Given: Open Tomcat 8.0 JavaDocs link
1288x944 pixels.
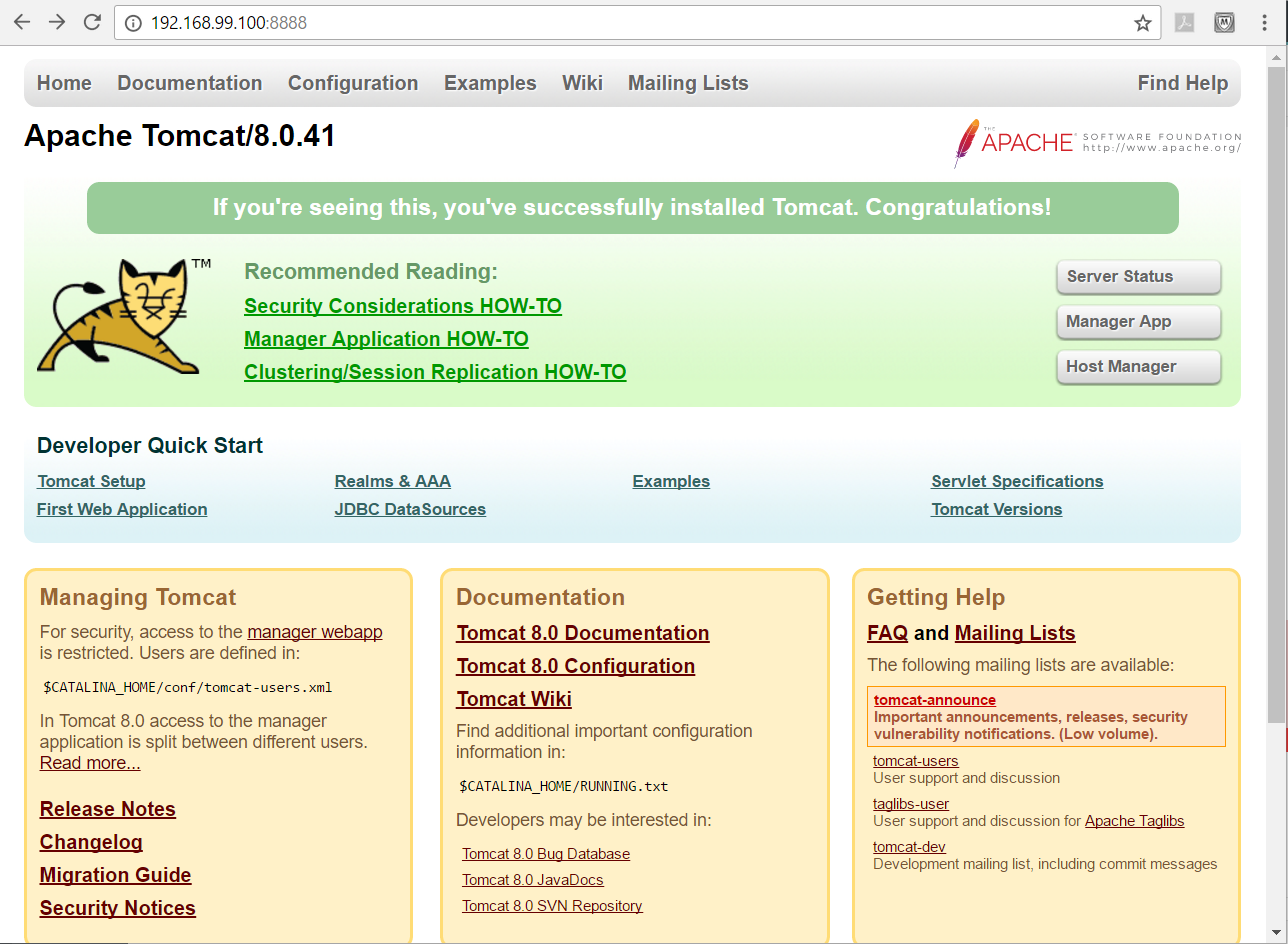Looking at the screenshot, I should (x=533, y=880).
